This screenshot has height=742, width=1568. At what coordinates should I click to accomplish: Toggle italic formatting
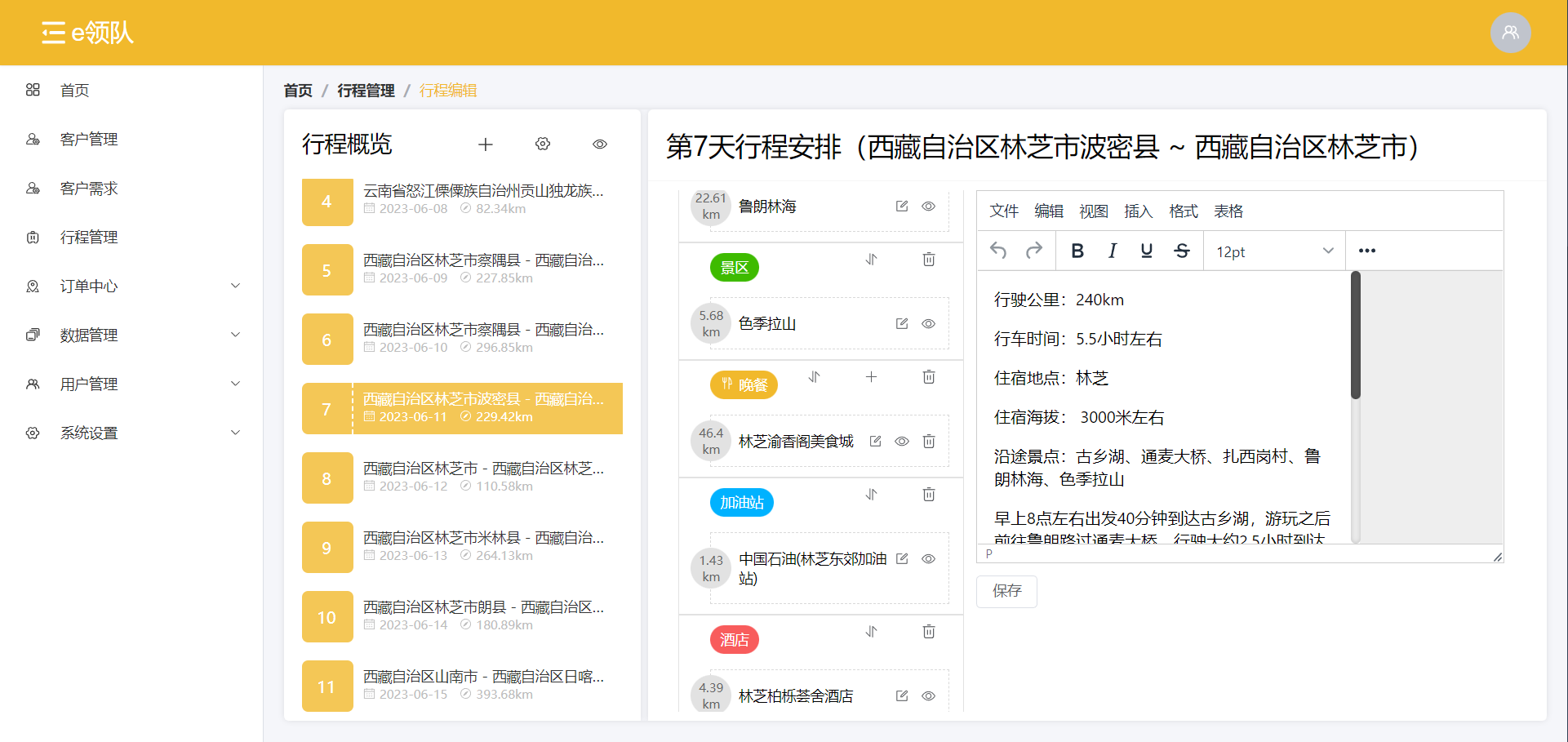click(x=1113, y=251)
